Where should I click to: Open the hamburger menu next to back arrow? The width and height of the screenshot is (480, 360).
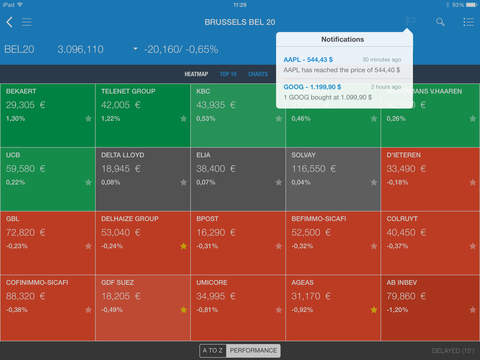pyautogui.click(x=27, y=22)
